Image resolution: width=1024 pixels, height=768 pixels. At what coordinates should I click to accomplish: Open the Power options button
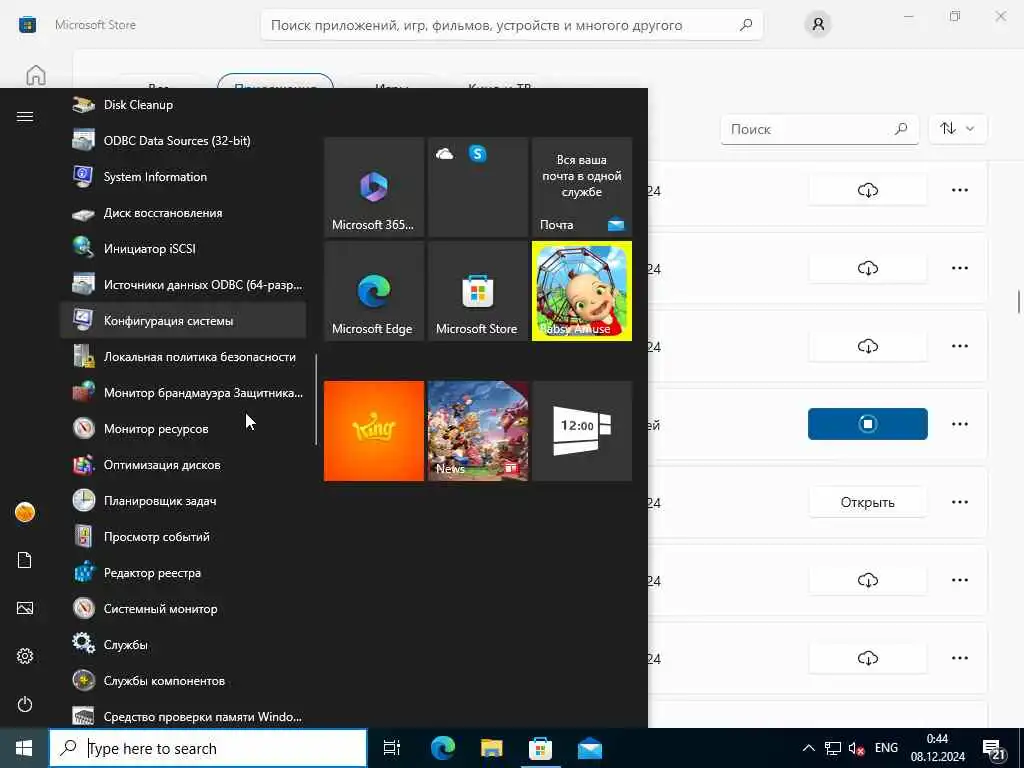coord(25,704)
